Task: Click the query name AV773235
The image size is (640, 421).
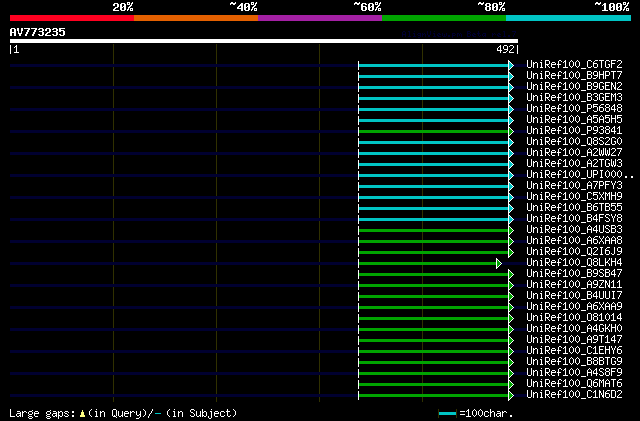Action: [38, 32]
